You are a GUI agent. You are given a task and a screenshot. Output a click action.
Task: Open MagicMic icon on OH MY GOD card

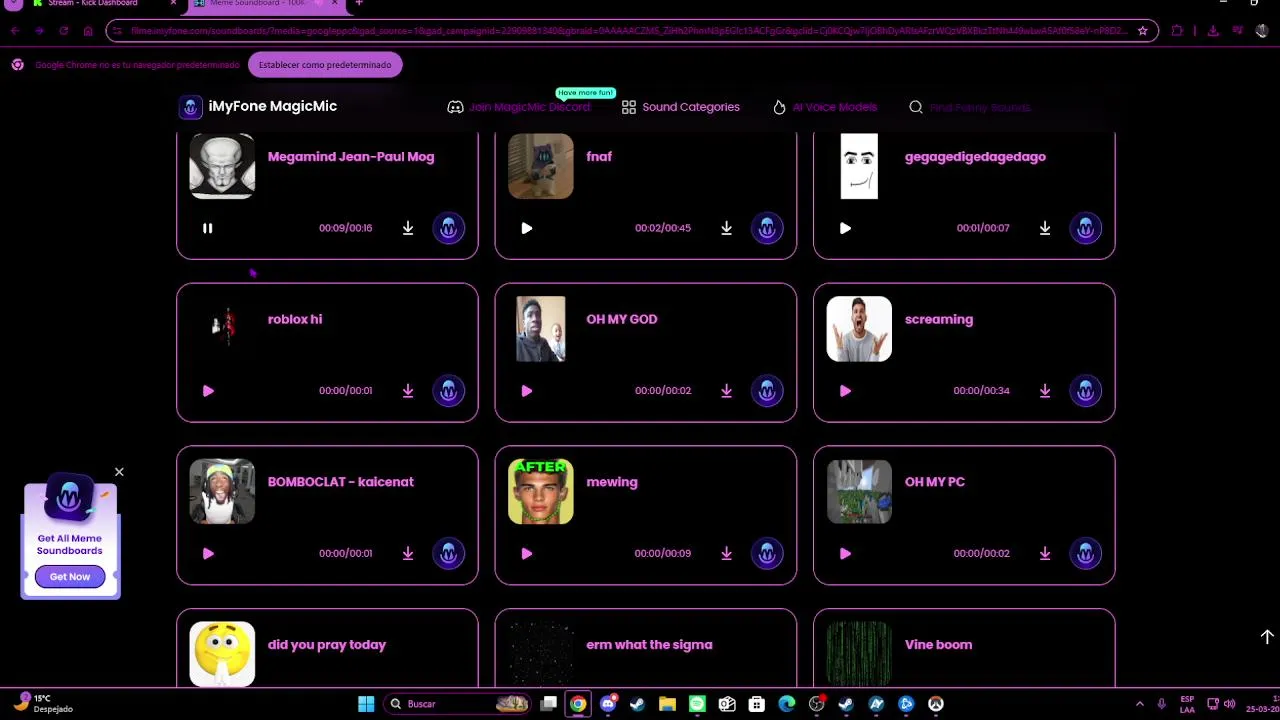[767, 391]
